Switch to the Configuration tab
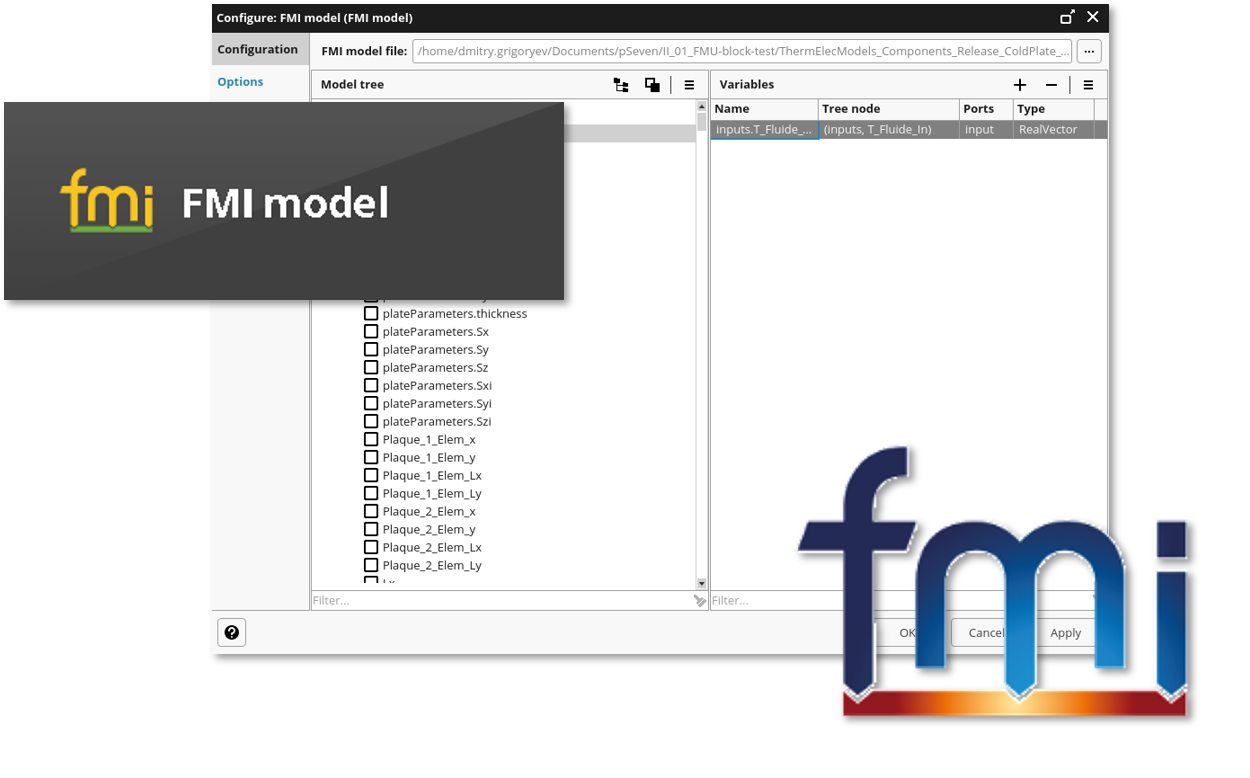The height and width of the screenshot is (778, 1250). click(x=258, y=49)
